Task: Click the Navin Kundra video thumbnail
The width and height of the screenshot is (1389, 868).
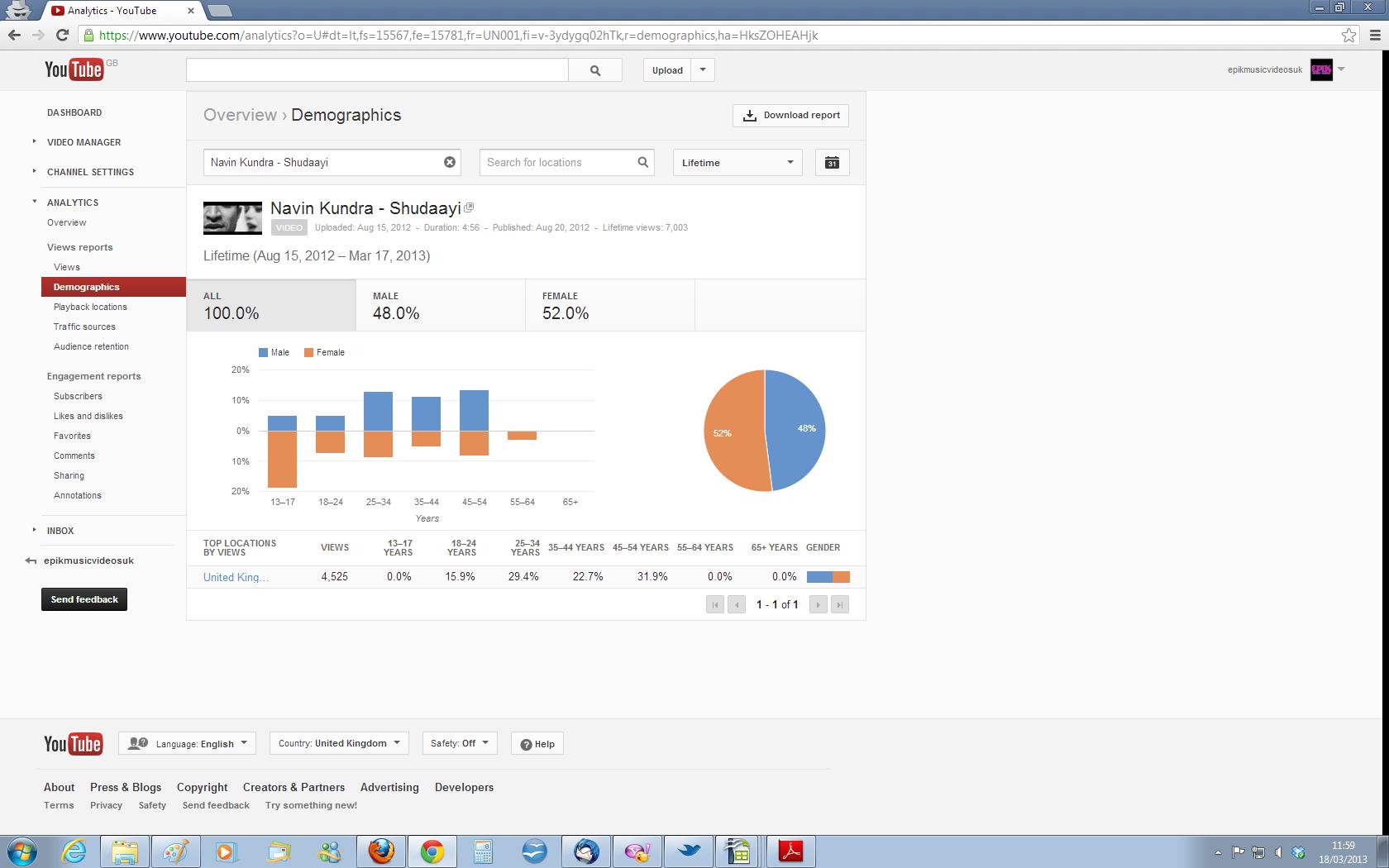Action: 232,218
